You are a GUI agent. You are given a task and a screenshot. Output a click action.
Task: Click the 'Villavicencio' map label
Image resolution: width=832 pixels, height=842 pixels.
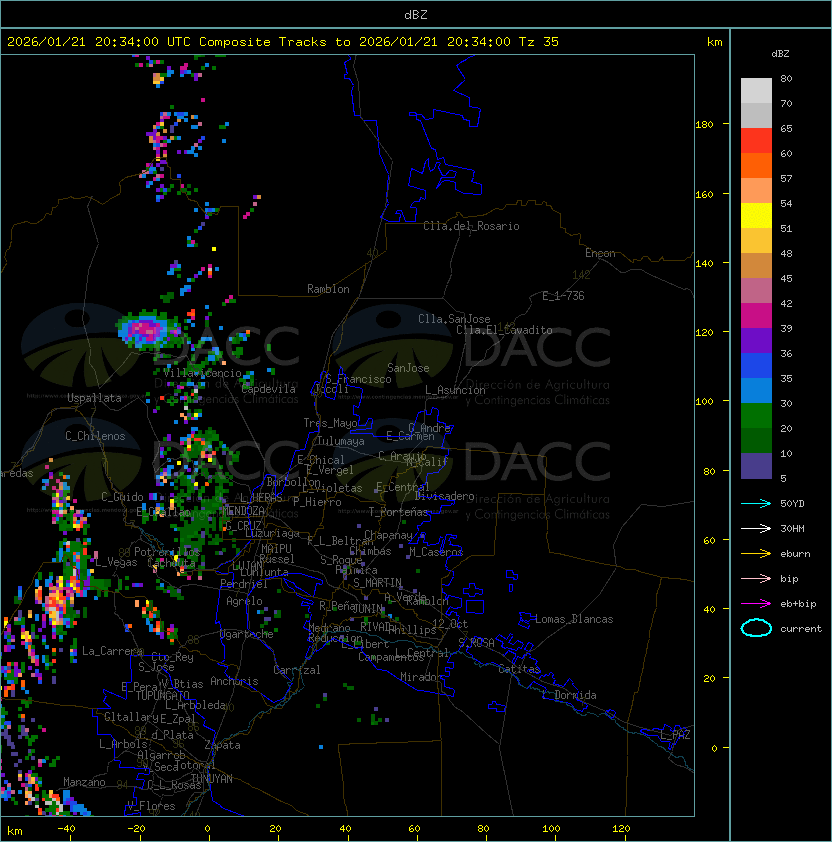pos(202,373)
